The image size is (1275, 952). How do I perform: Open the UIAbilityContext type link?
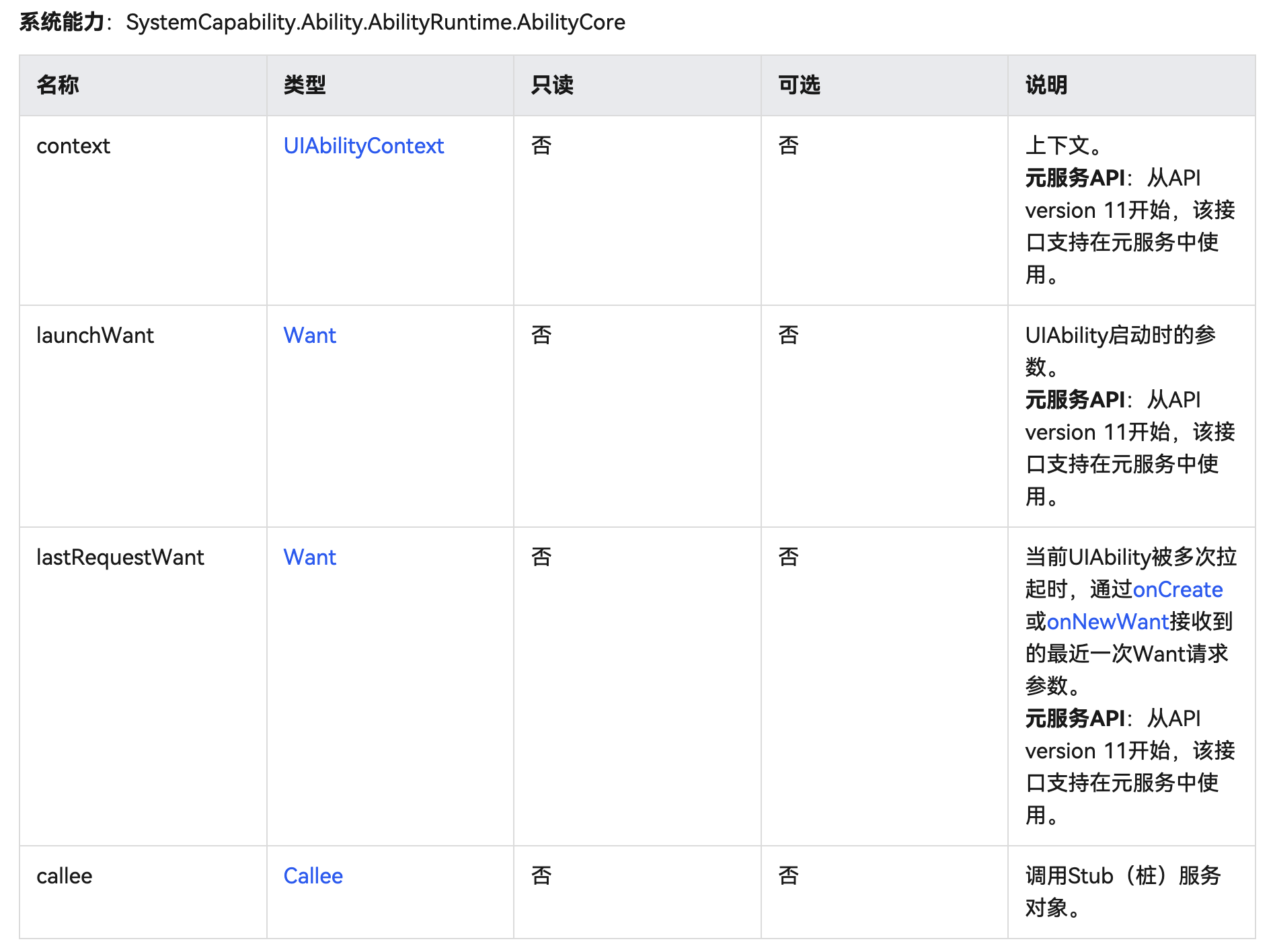click(x=363, y=146)
